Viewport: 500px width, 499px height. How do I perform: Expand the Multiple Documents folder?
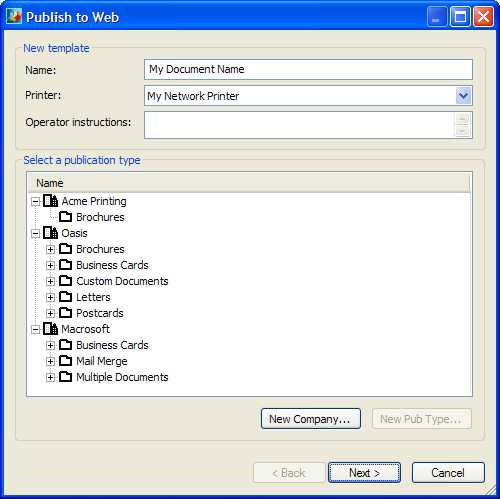(50, 378)
